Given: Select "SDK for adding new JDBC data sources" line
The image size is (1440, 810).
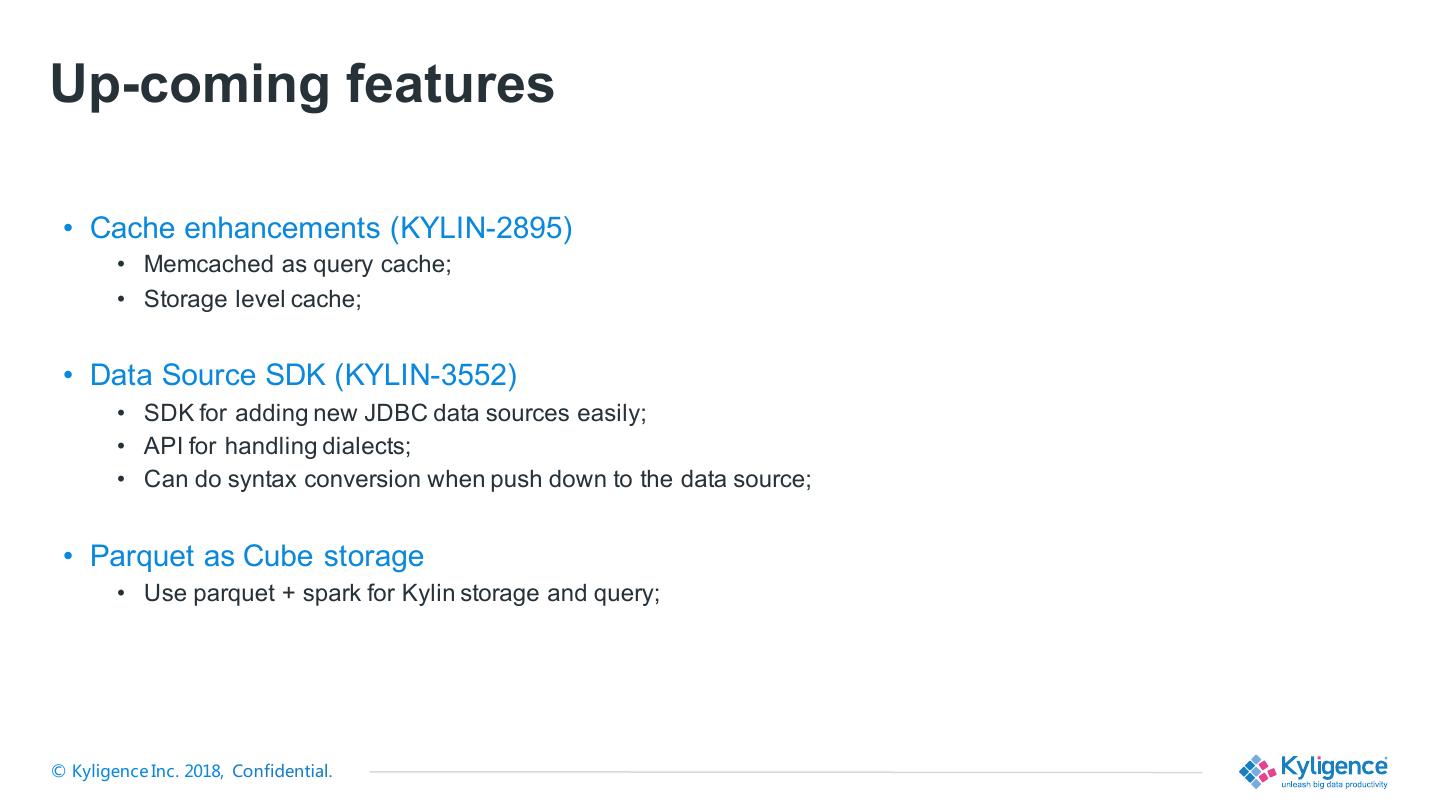Looking at the screenshot, I should point(395,413).
